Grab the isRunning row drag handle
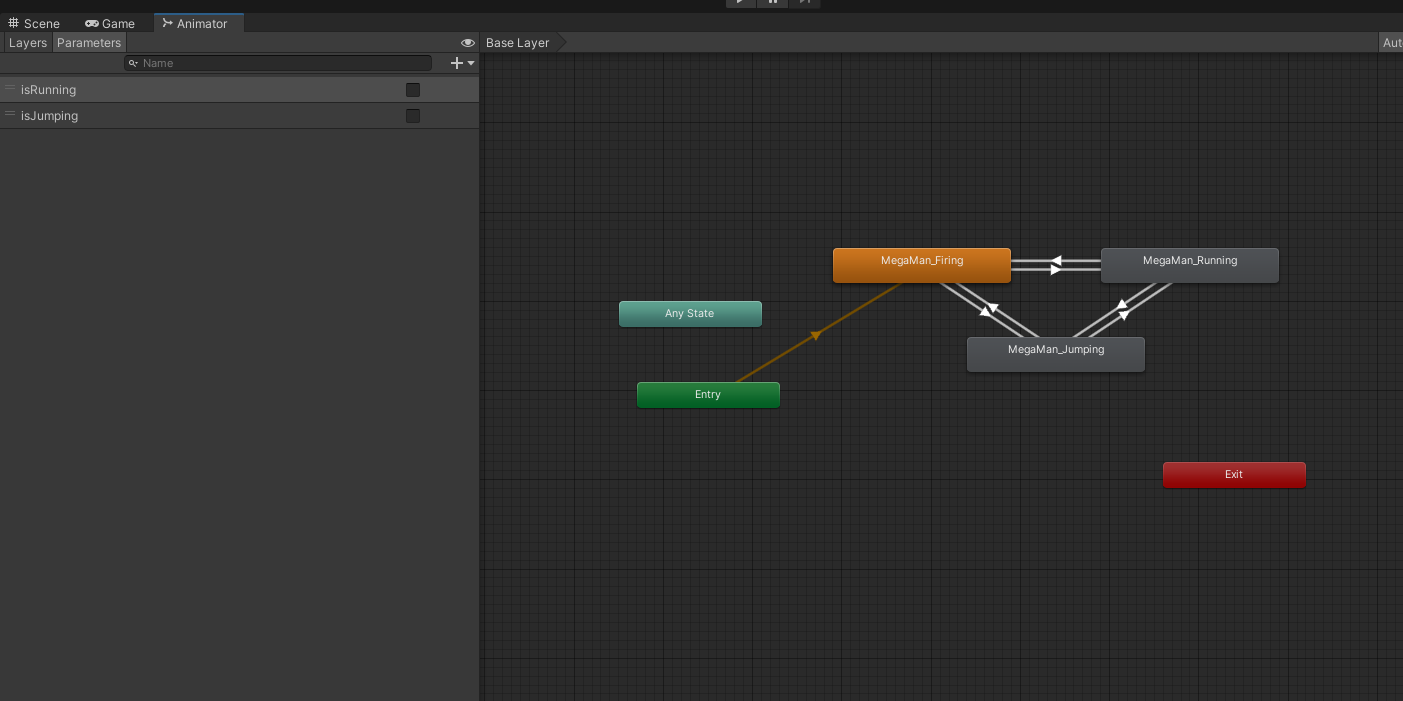 pyautogui.click(x=10, y=89)
